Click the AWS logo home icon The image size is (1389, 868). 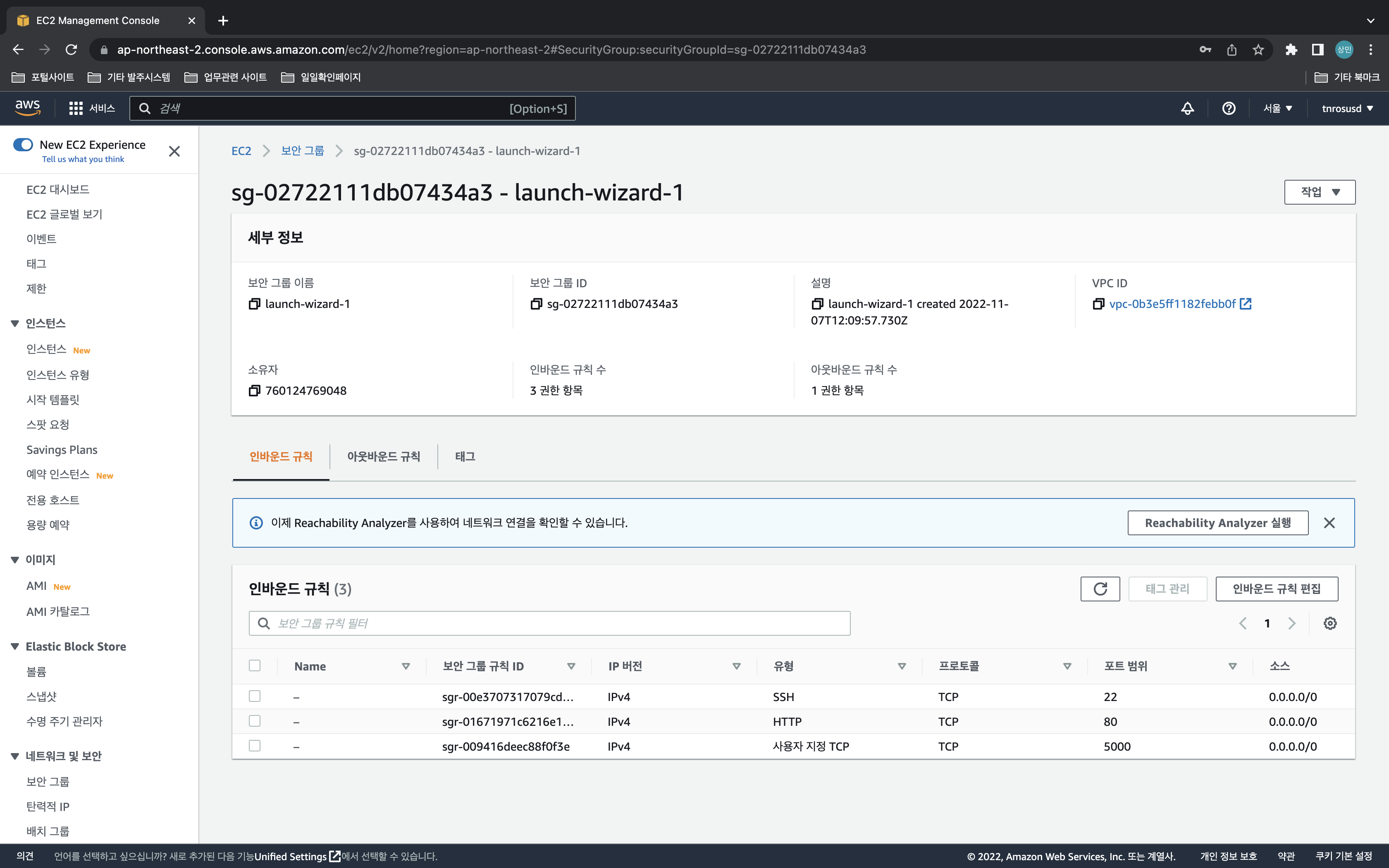pos(28,108)
